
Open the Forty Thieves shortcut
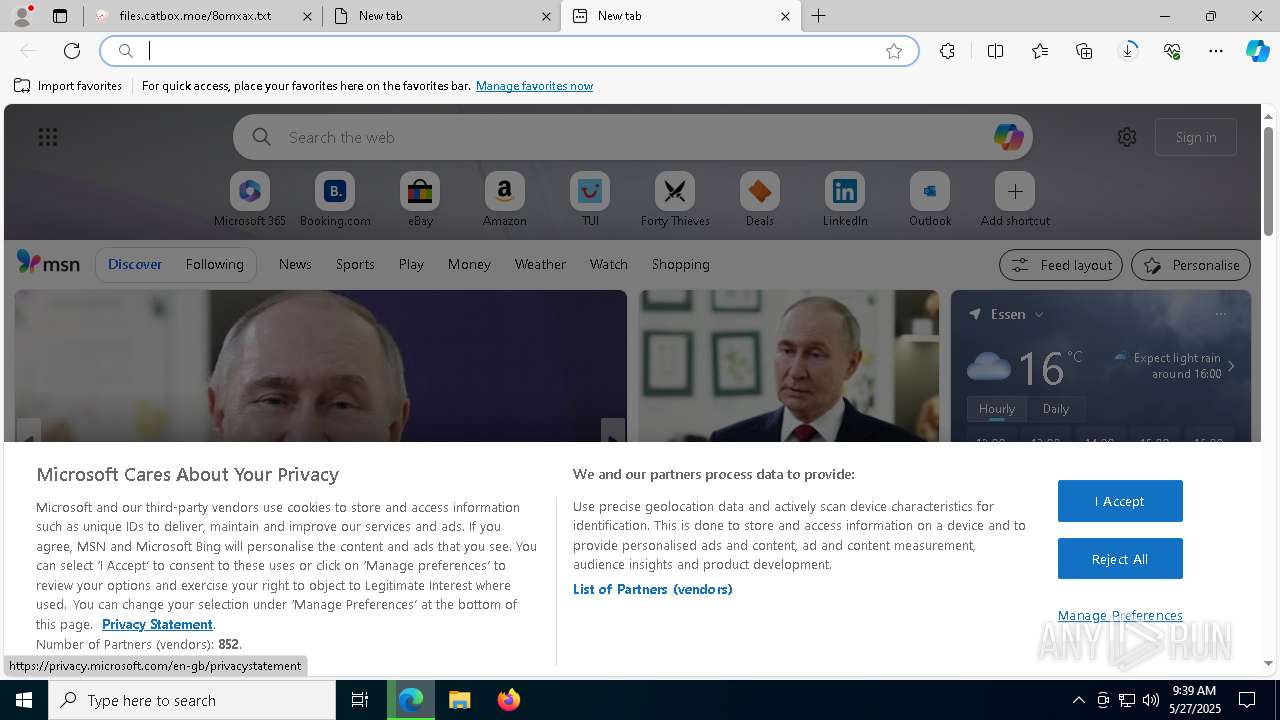(675, 200)
